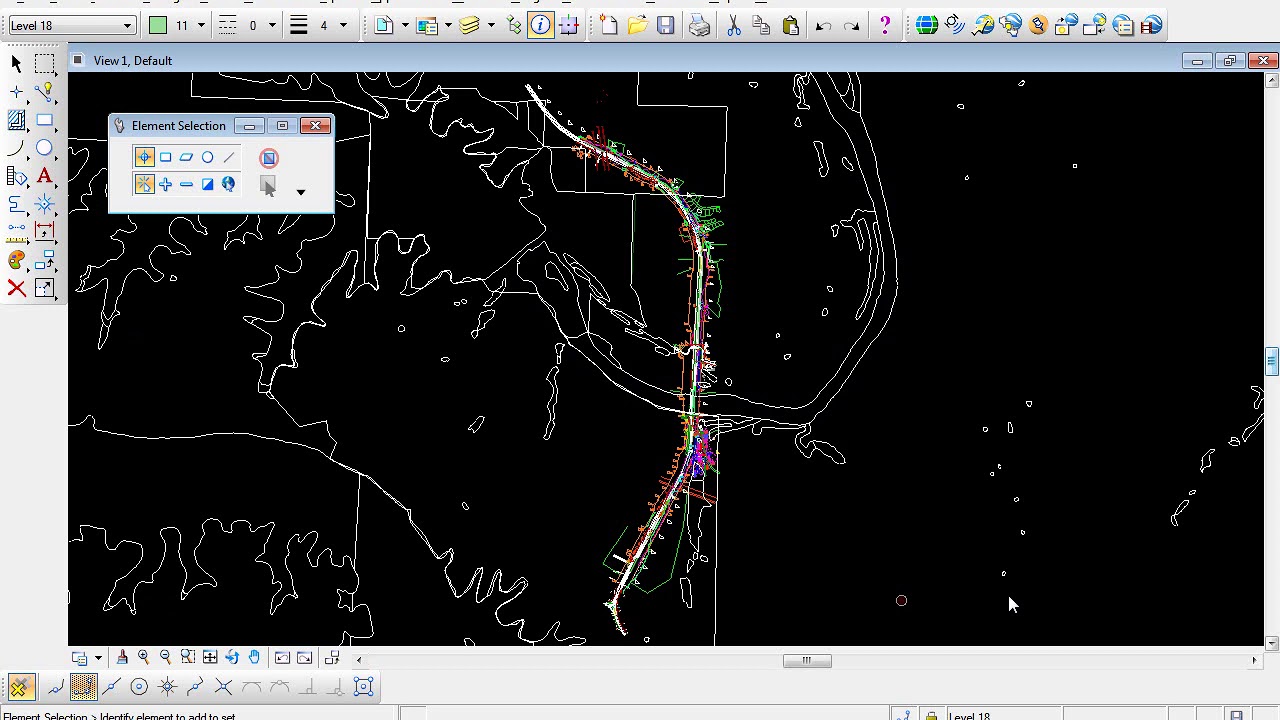Select the Bisector snap mode
This screenshot has width=1280, height=720.
point(195,686)
